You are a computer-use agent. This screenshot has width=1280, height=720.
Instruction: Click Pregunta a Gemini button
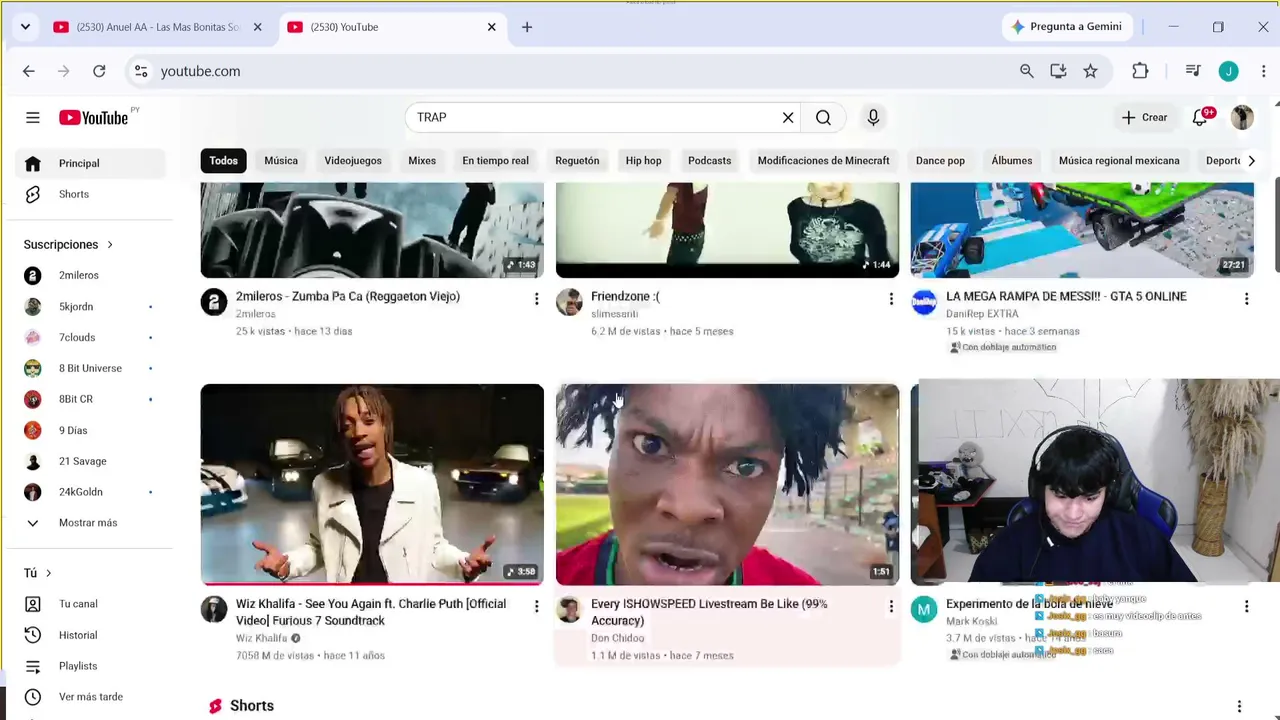click(1067, 27)
